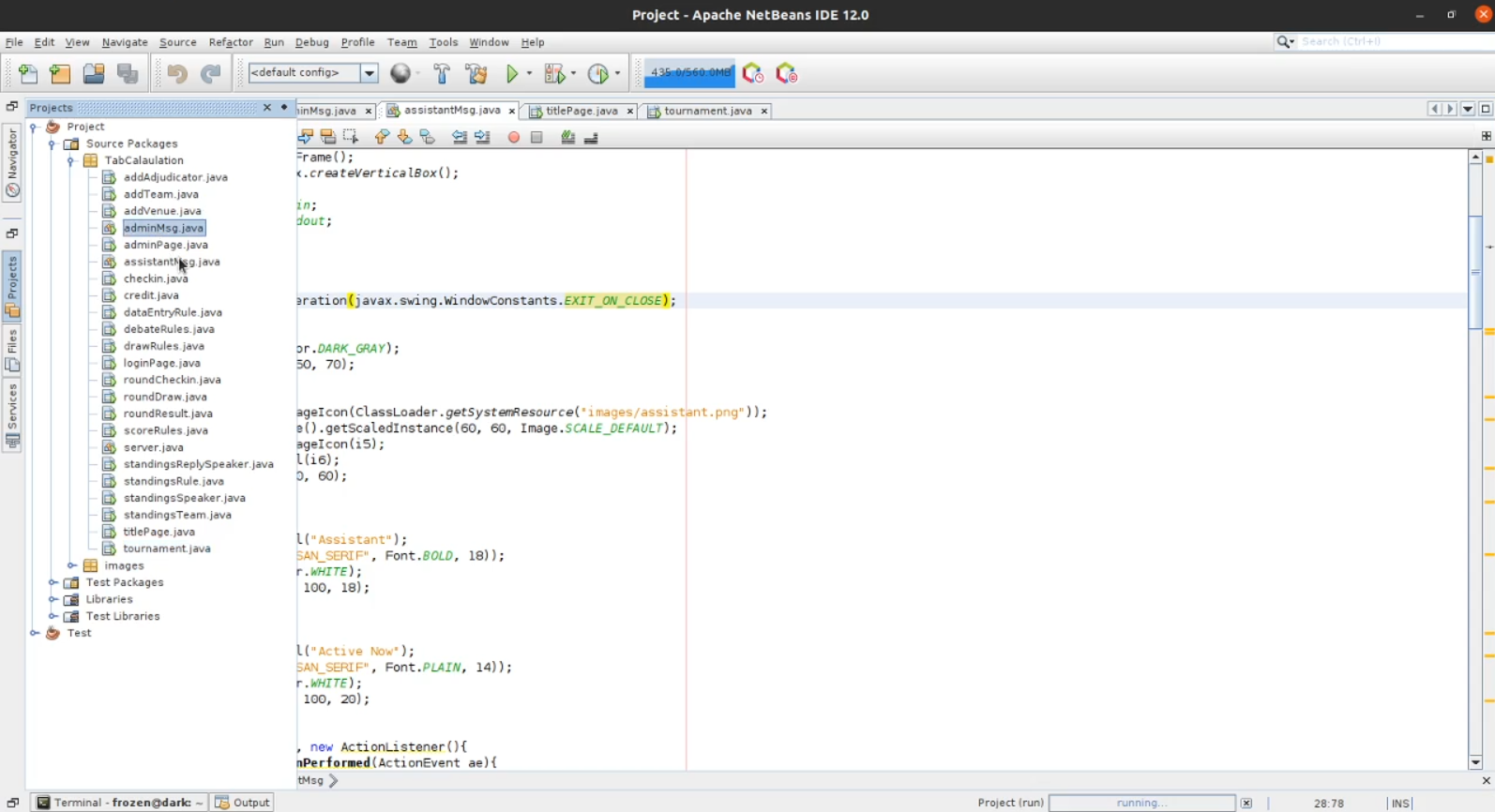This screenshot has width=1495, height=812.
Task: Select tournament.java in Projects tree
Action: coord(167,549)
